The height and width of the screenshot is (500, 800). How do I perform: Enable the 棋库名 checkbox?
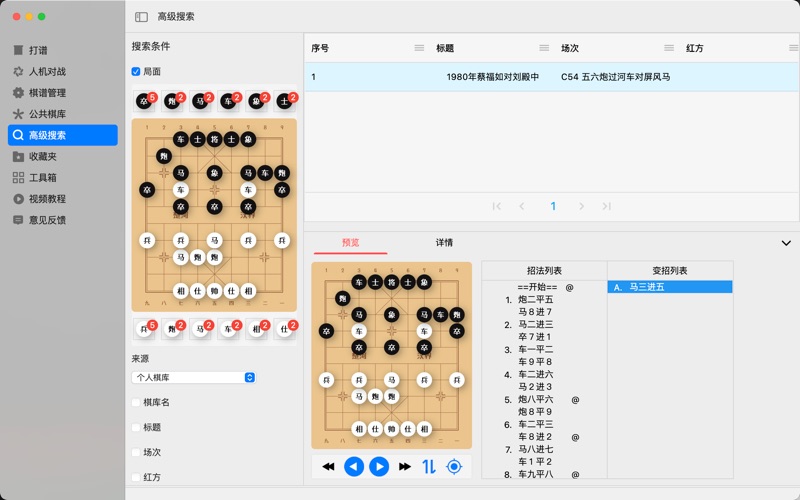point(136,403)
